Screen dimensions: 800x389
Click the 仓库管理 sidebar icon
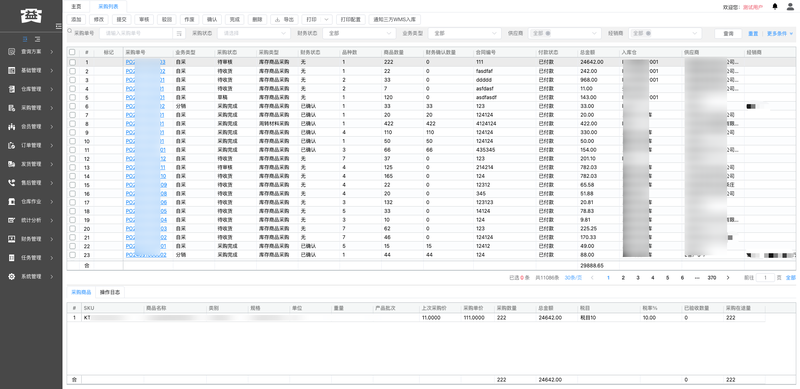pos(12,89)
